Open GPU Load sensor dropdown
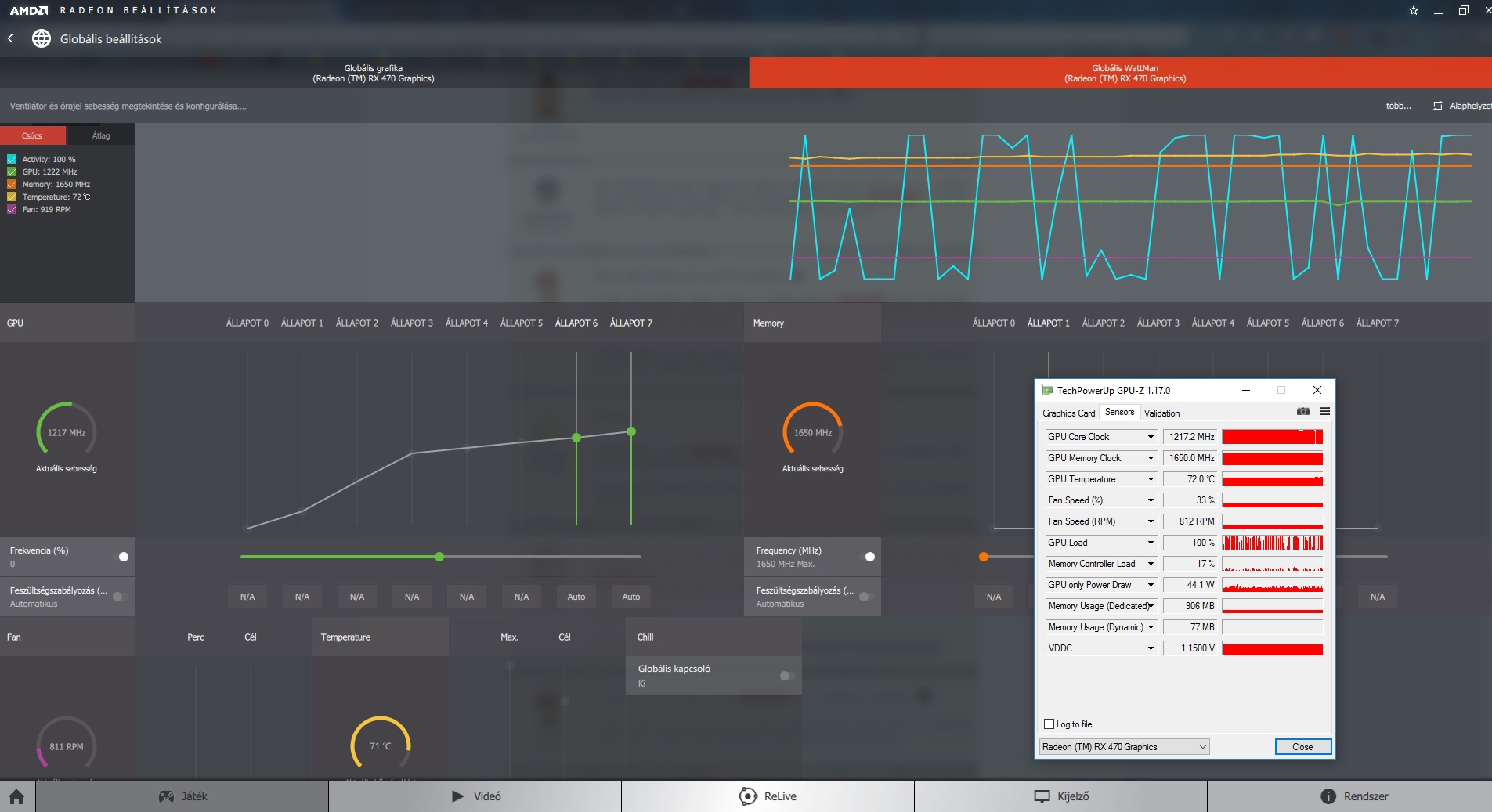The image size is (1492, 812). pyautogui.click(x=1151, y=543)
